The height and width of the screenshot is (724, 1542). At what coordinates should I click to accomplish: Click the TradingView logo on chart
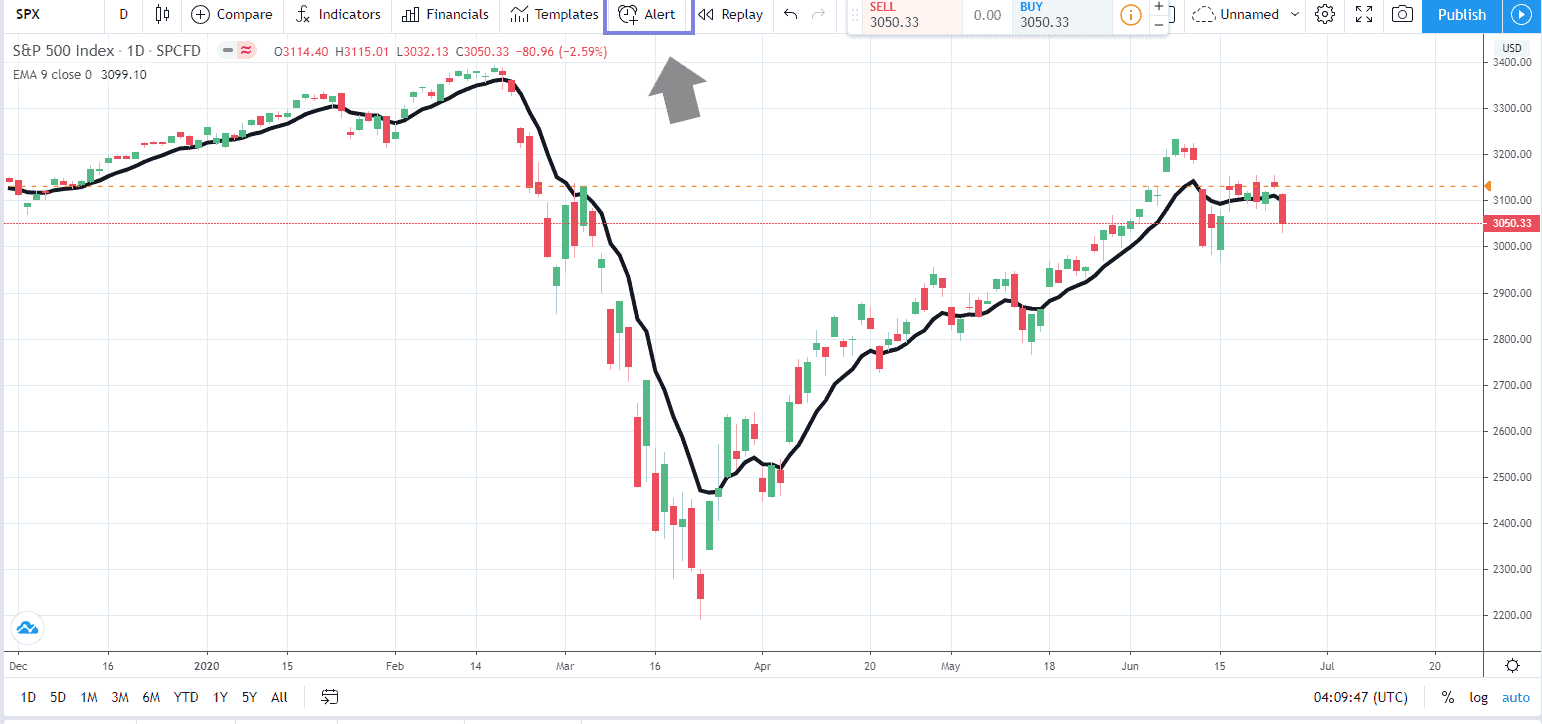click(26, 628)
